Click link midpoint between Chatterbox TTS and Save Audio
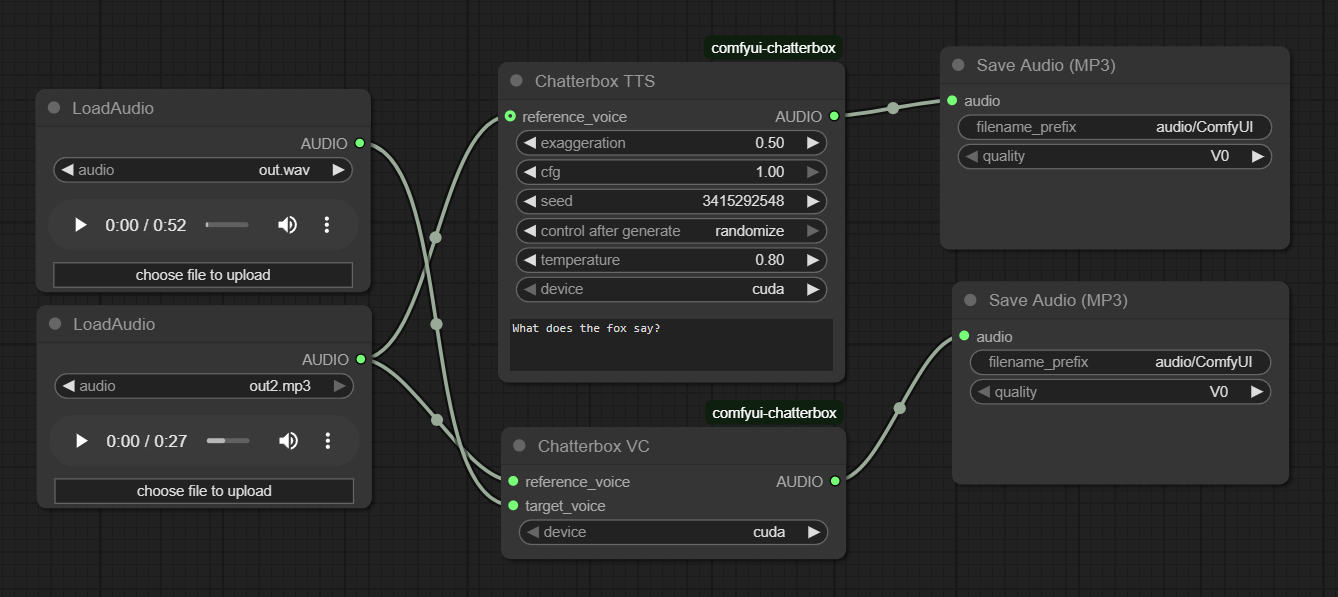Image resolution: width=1338 pixels, height=597 pixels. coord(893,108)
